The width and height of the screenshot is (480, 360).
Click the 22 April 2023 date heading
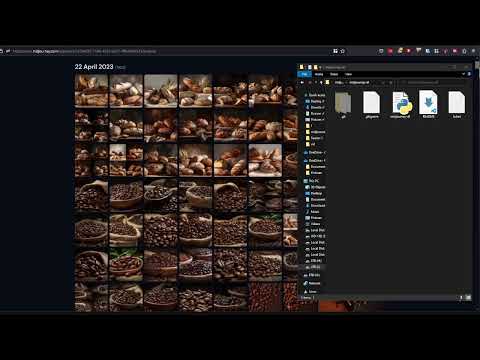pos(94,67)
